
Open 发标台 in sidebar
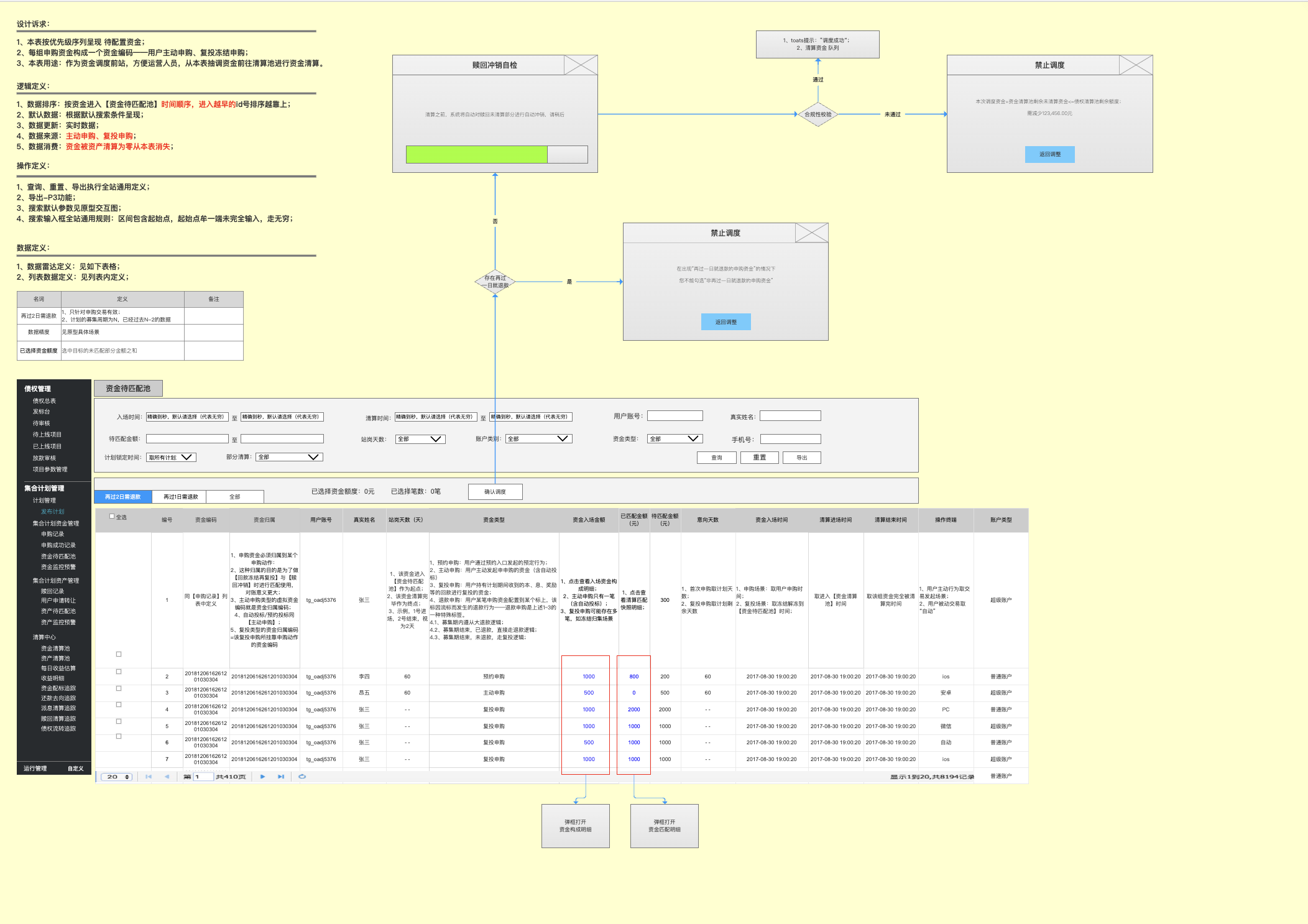click(x=41, y=412)
